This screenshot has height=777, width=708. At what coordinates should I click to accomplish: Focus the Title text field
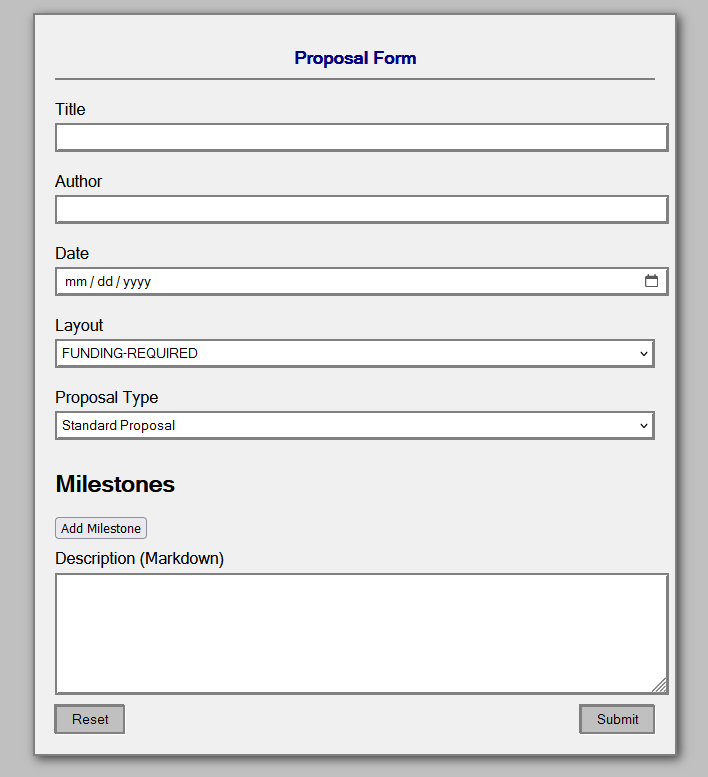tap(361, 137)
